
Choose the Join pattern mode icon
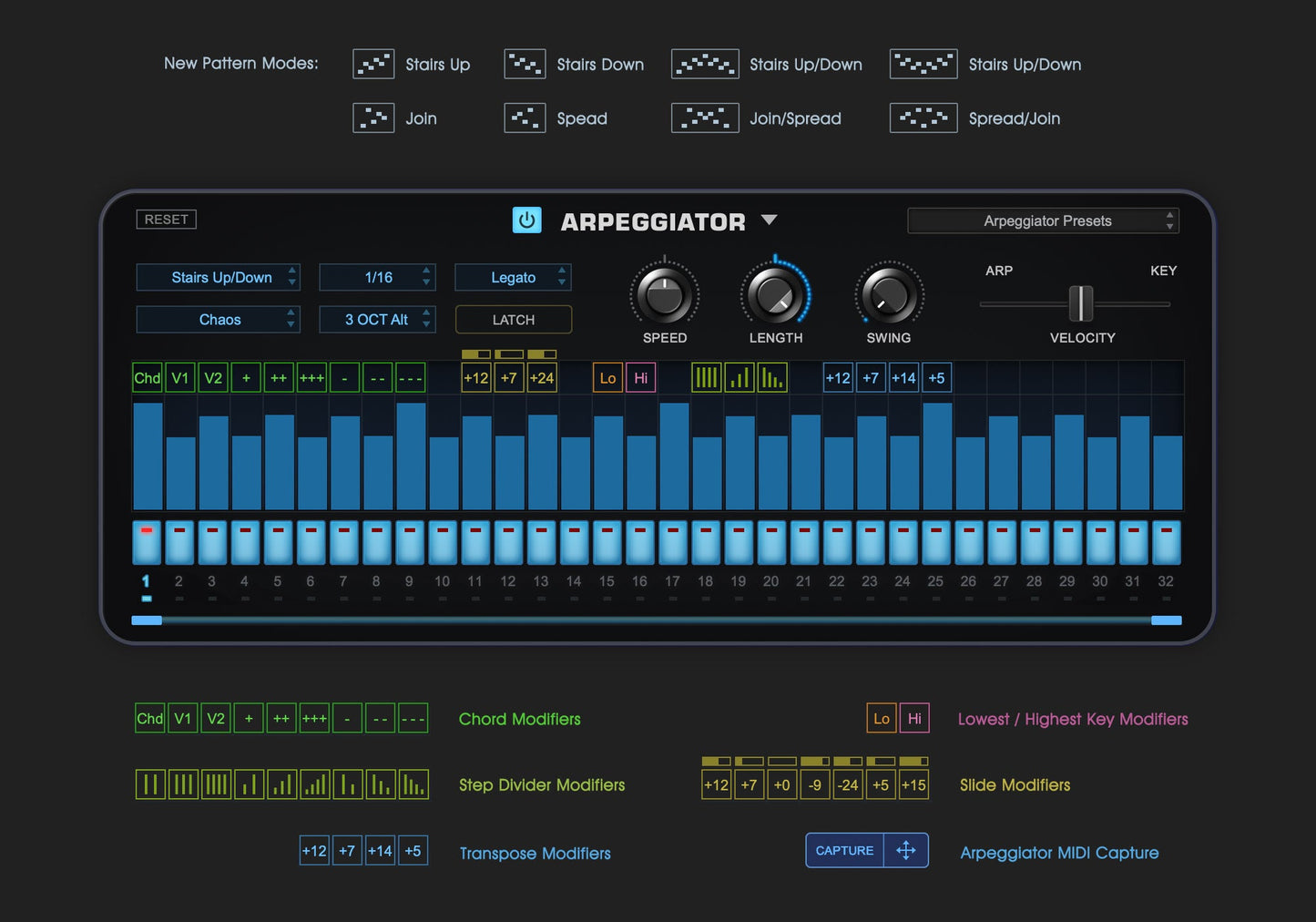(372, 118)
